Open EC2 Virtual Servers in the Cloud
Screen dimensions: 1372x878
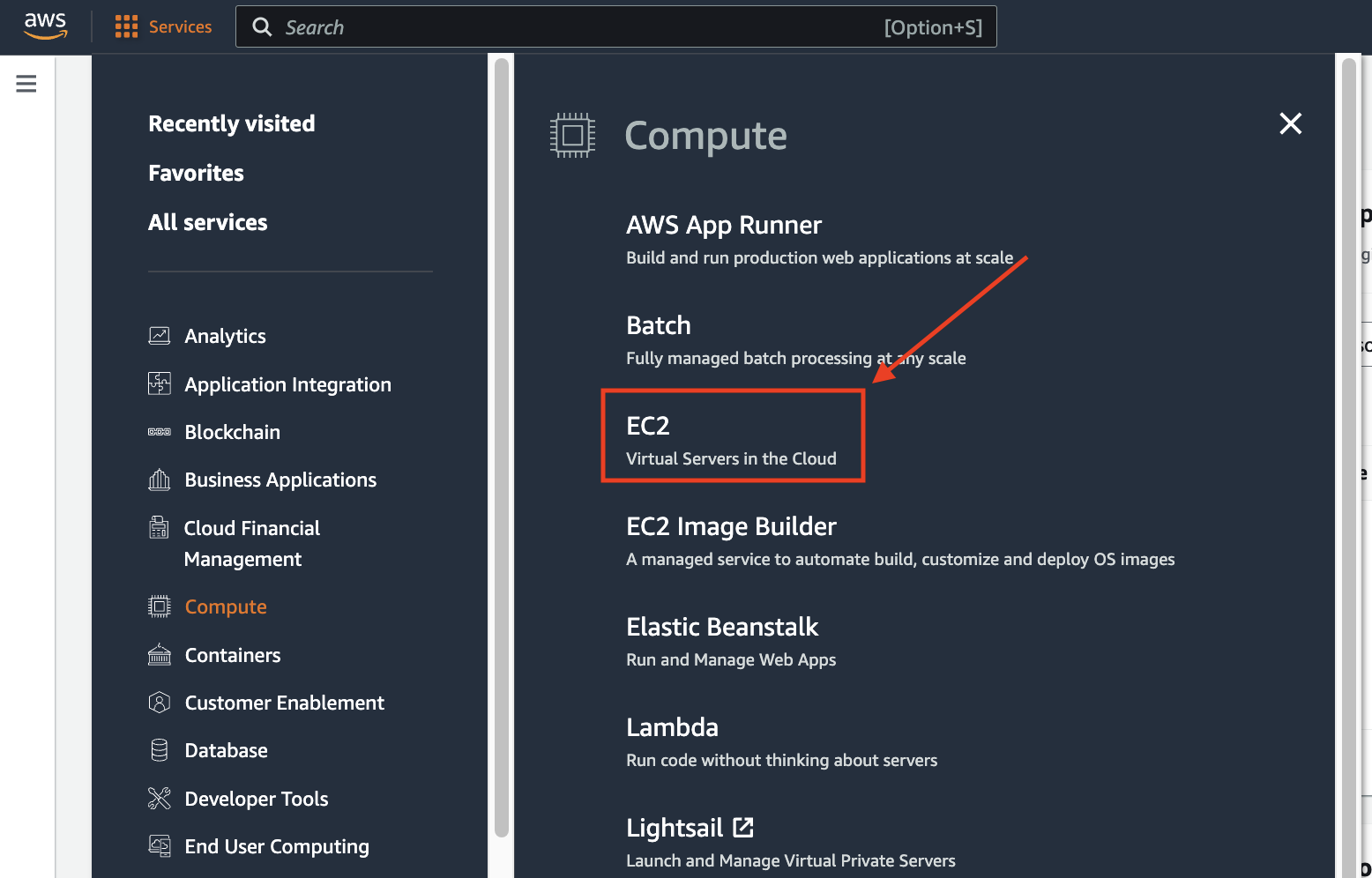pos(732,436)
